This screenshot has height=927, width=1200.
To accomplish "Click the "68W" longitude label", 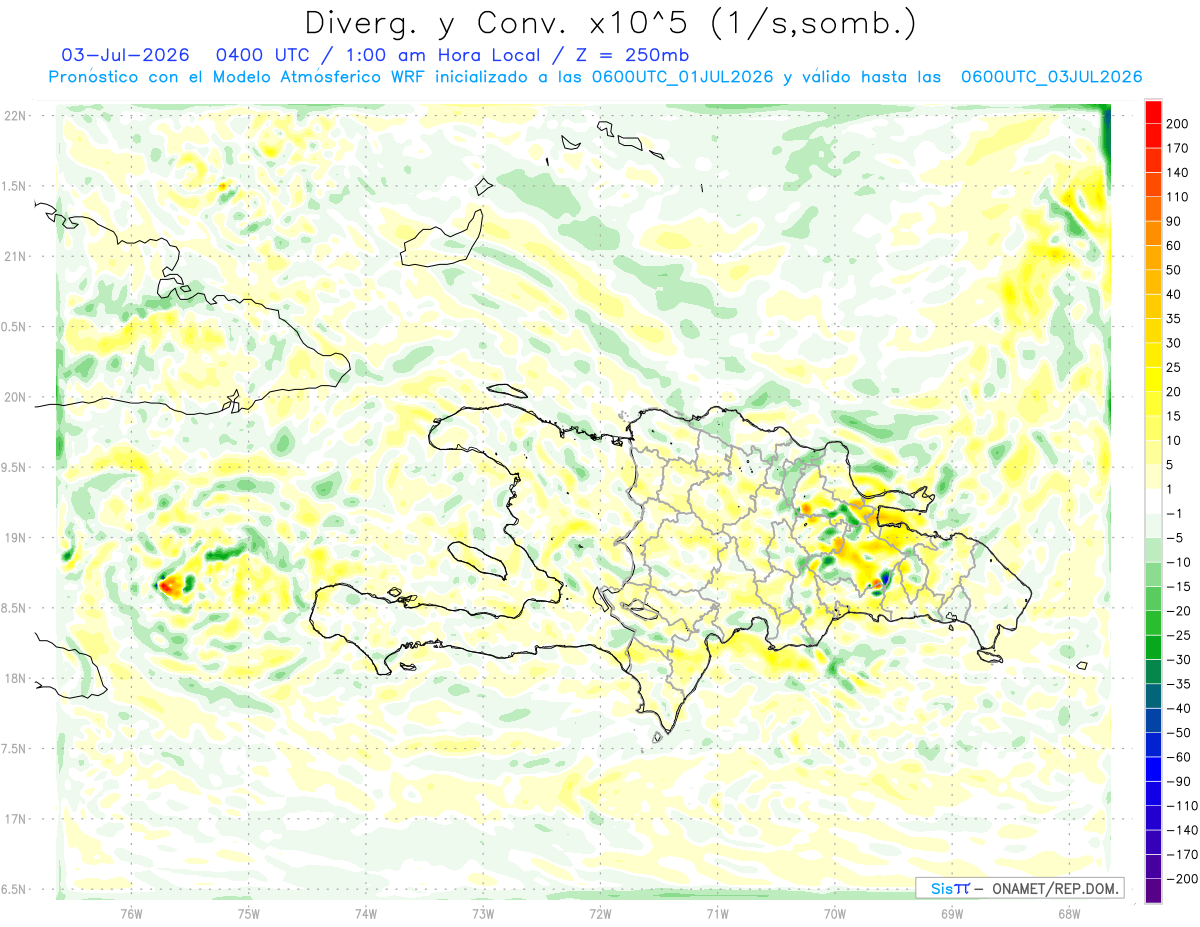I will click(x=1068, y=914).
